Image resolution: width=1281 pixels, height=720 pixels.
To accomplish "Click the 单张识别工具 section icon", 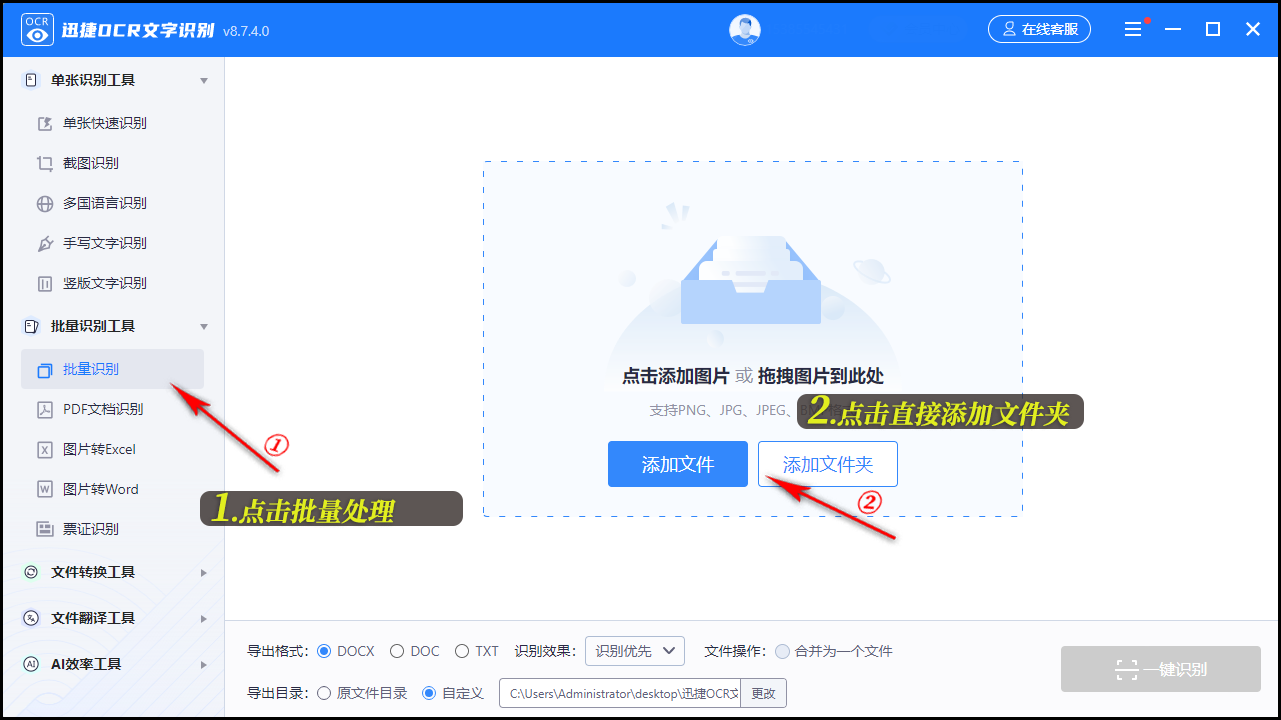I will tap(31, 80).
